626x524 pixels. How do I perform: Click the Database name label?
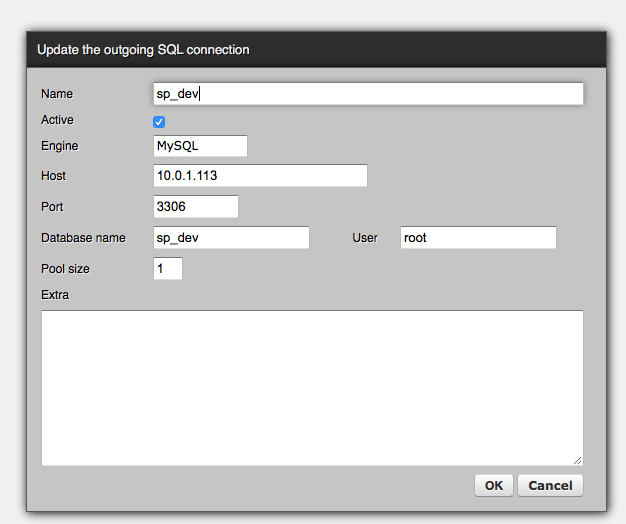click(x=83, y=238)
